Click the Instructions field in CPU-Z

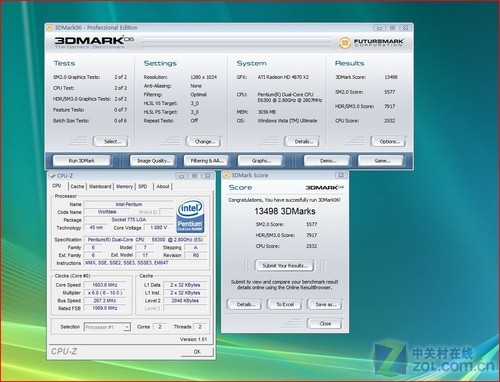(146, 263)
